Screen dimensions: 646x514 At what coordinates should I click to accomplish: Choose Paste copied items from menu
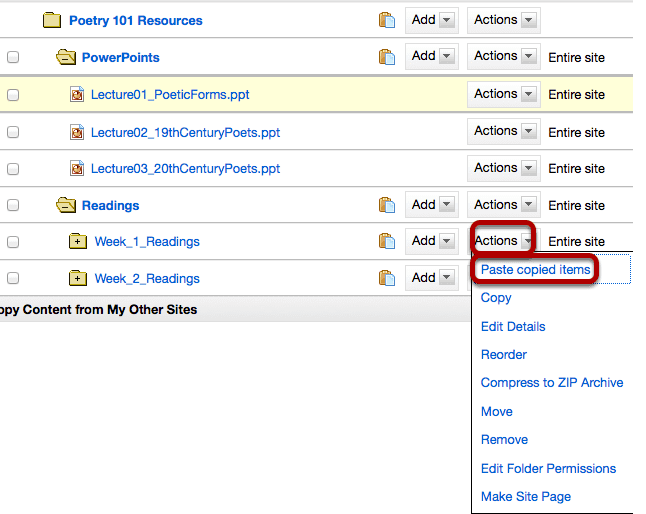tap(536, 269)
